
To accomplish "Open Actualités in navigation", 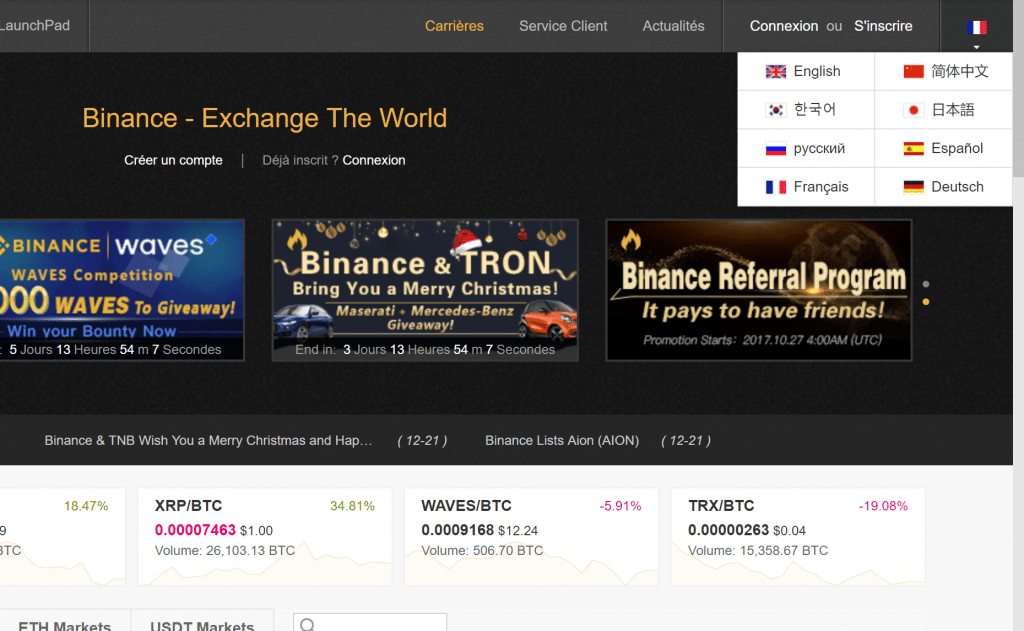I will click(x=673, y=26).
